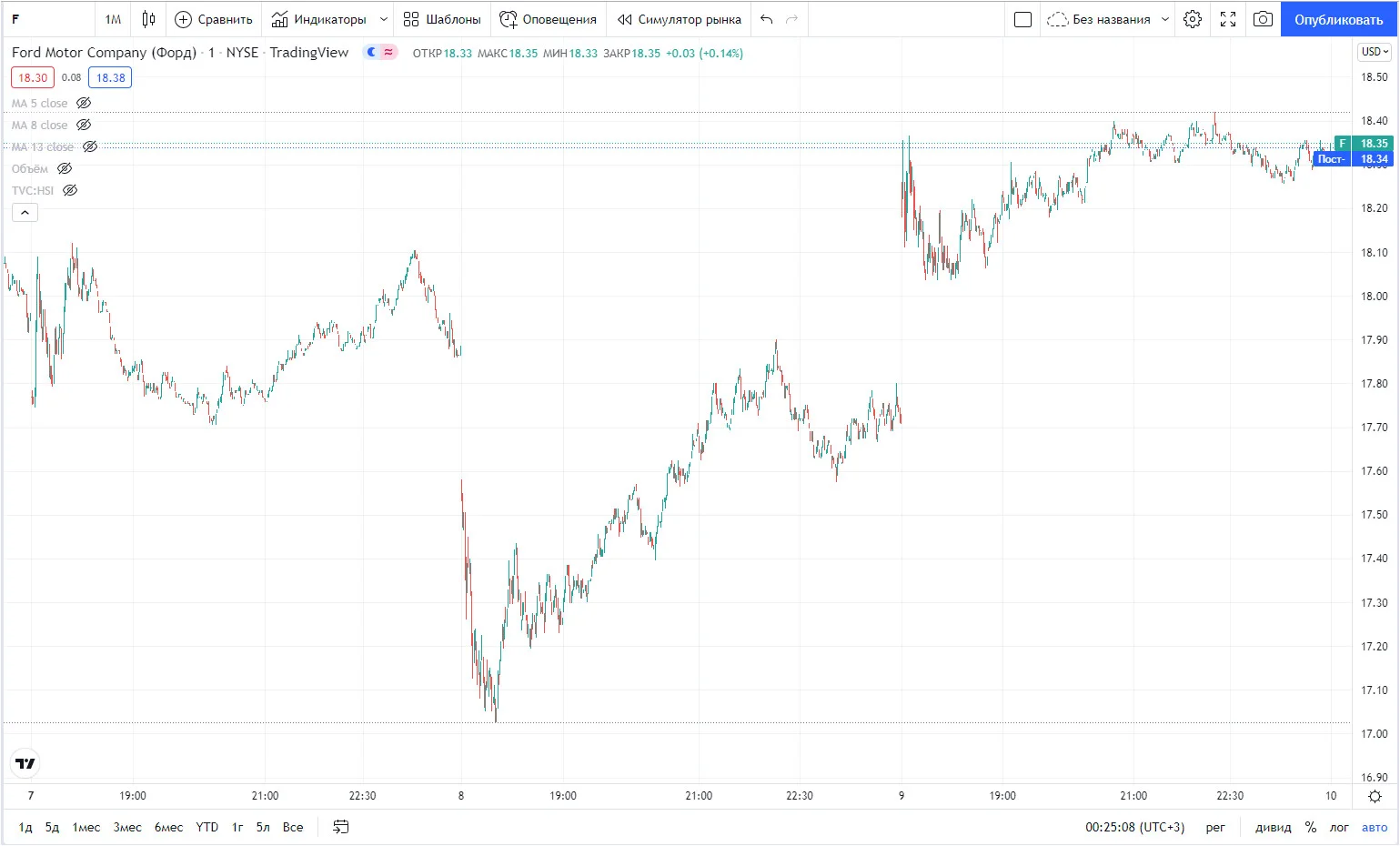
Task: Redo the last chart action
Action: pos(791,19)
